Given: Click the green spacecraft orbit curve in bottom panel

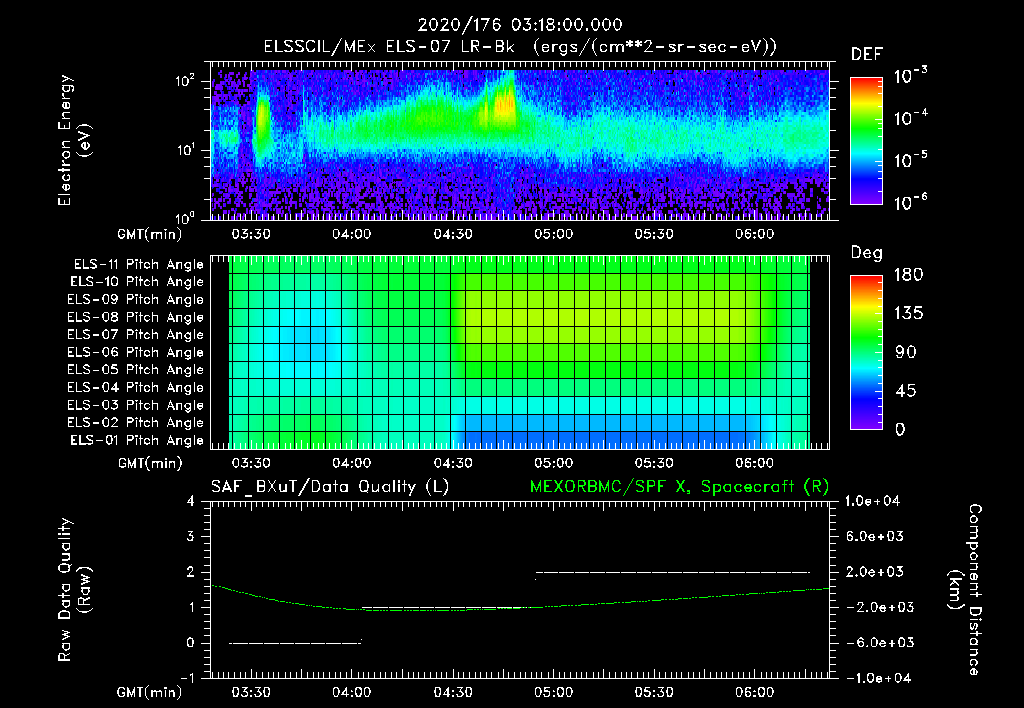Looking at the screenshot, I should pos(520,607).
